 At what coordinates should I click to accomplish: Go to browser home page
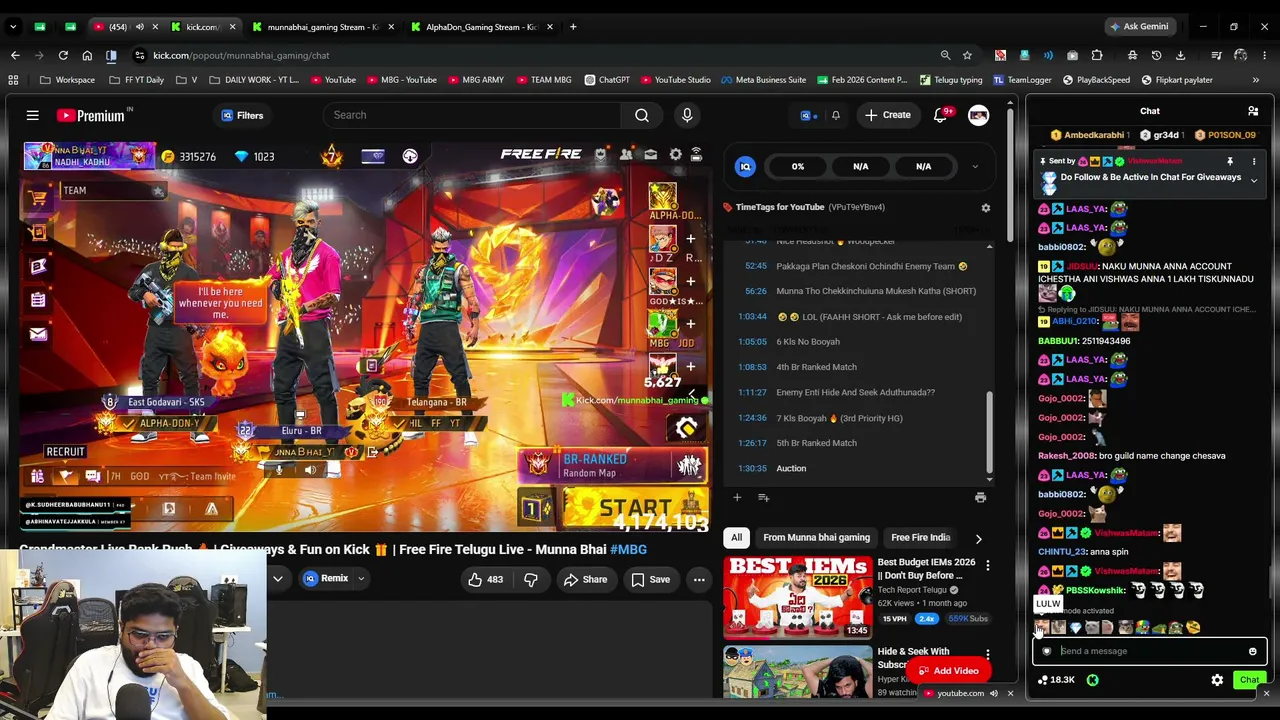coord(87,55)
